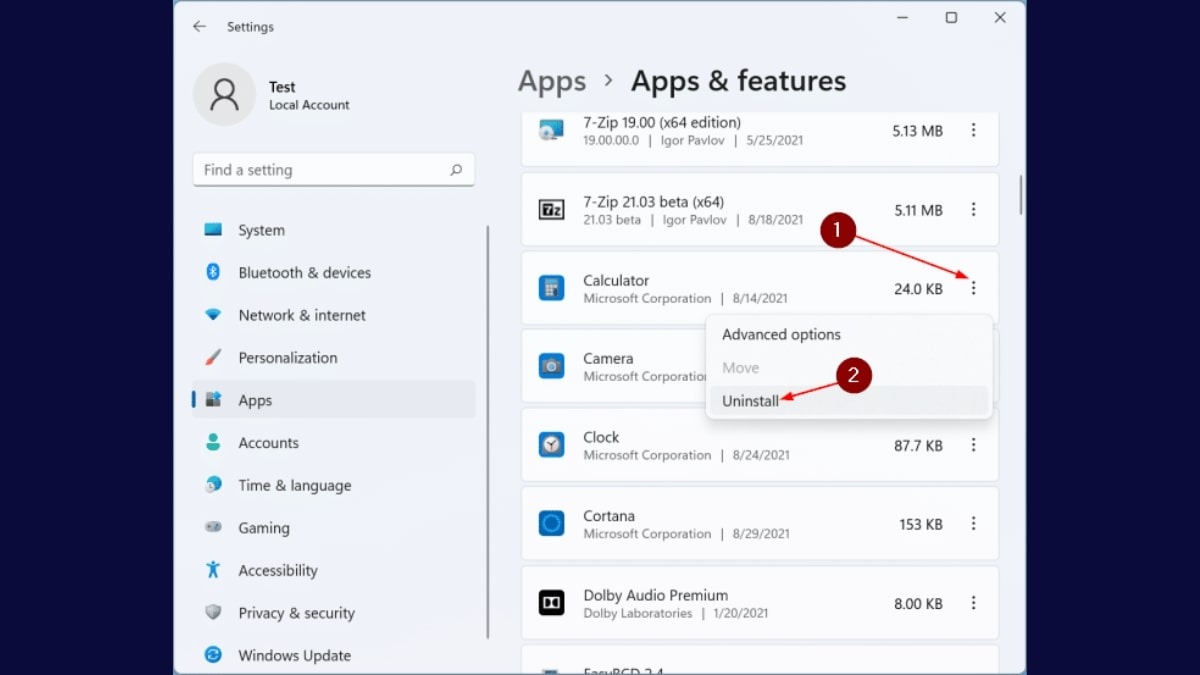Open the three-dot menu for Clock
Viewport: 1200px width, 675px height.
click(973, 445)
